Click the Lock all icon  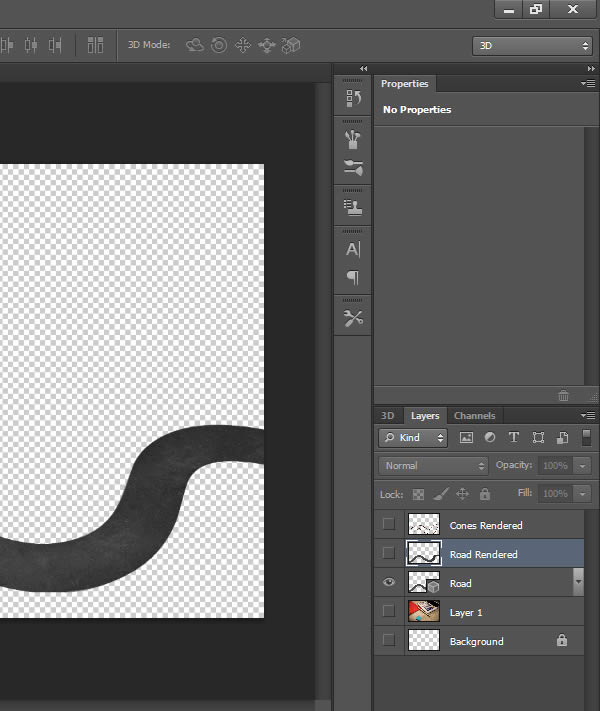(x=485, y=494)
